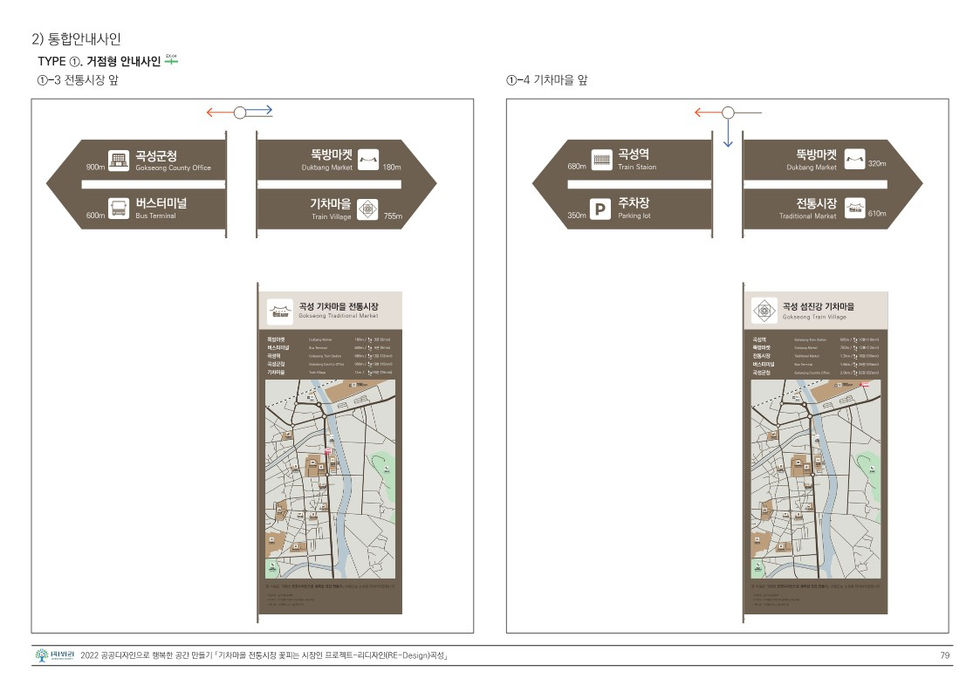The height and width of the screenshot is (692, 980).
Task: Click the '680m' distance text
Action: pyautogui.click(x=577, y=166)
